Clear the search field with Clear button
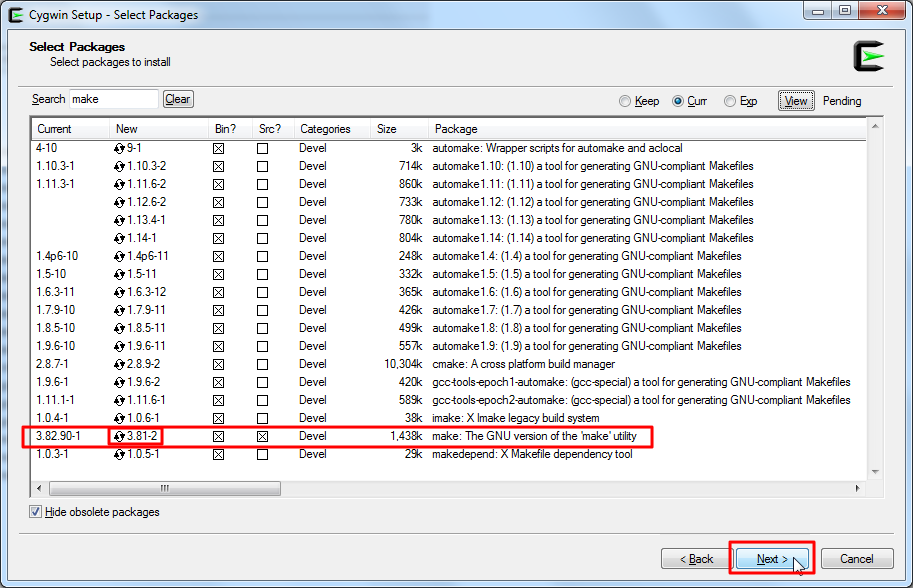This screenshot has height=588, width=913. pyautogui.click(x=178, y=99)
